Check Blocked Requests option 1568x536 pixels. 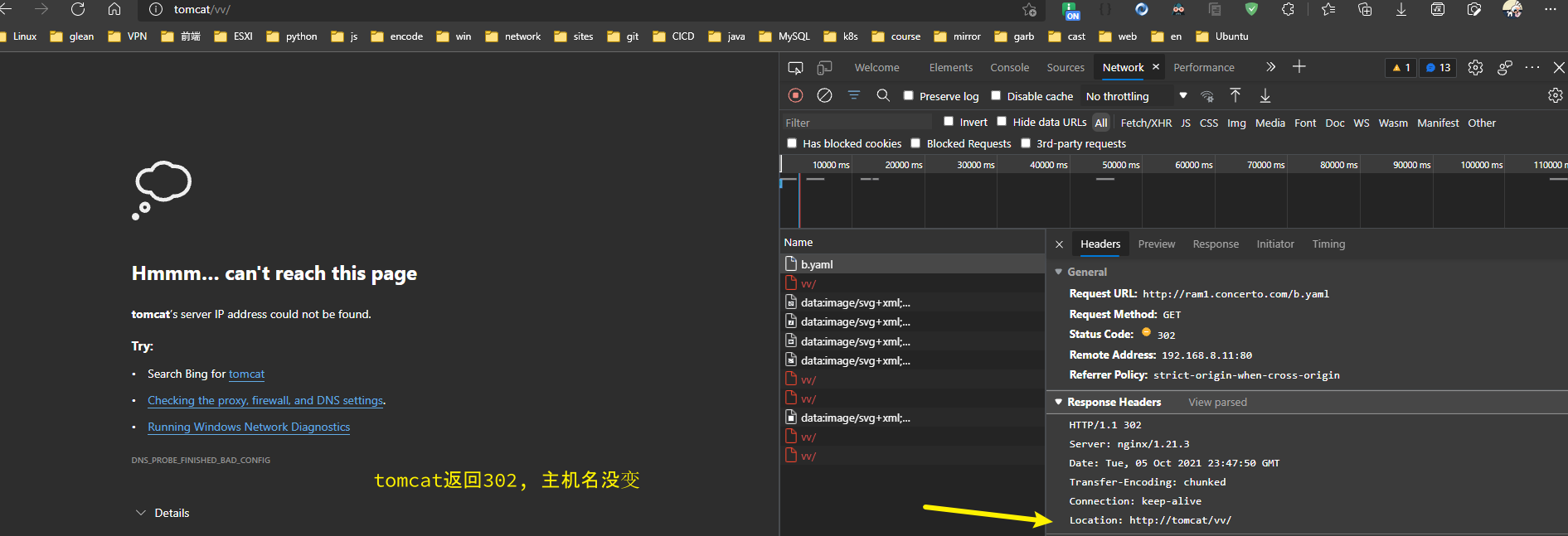tap(915, 142)
